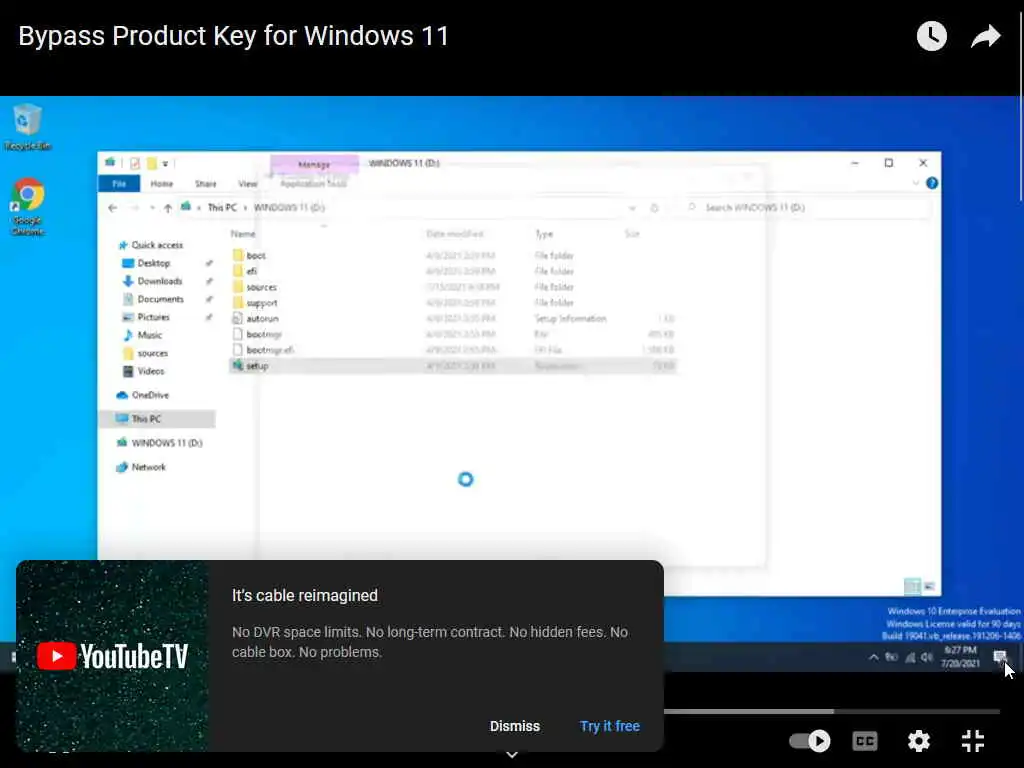
Task: Select the Manage contextual tab
Action: click(x=314, y=165)
